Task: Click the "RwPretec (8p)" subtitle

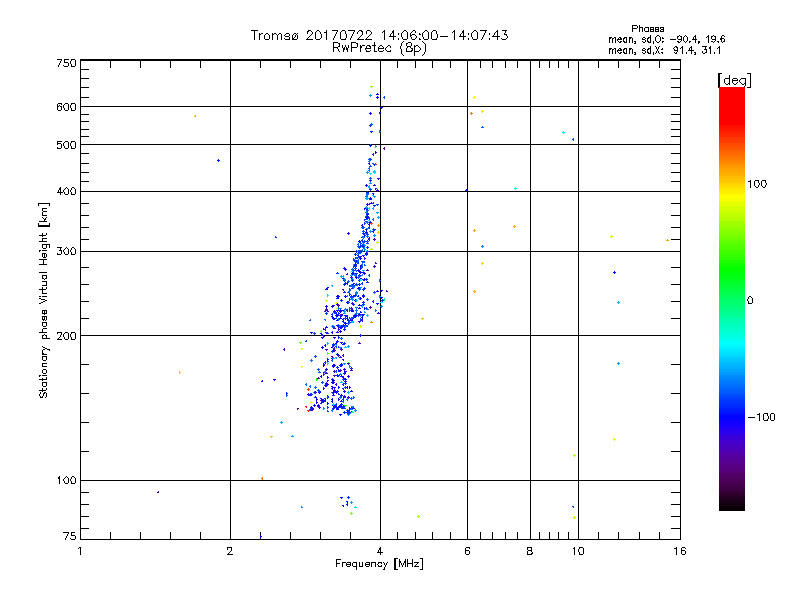Action: [379, 48]
